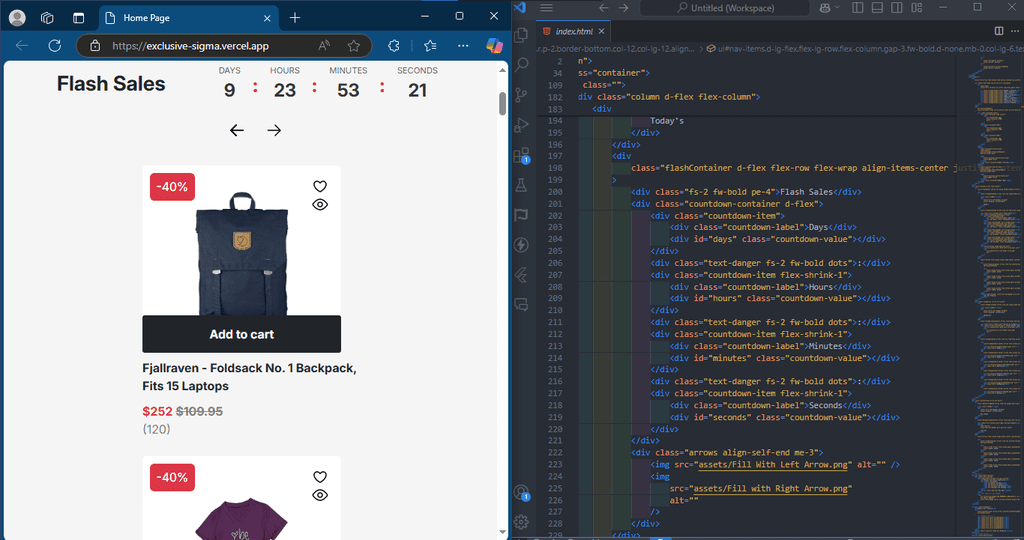This screenshot has width=1024, height=540.
Task: Expand the ul#nav-items breadcrumb
Action: click(865, 49)
